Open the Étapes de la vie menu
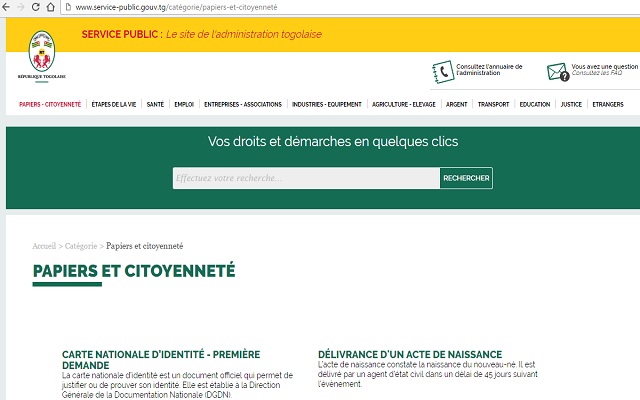This screenshot has width=640, height=400. coord(113,104)
